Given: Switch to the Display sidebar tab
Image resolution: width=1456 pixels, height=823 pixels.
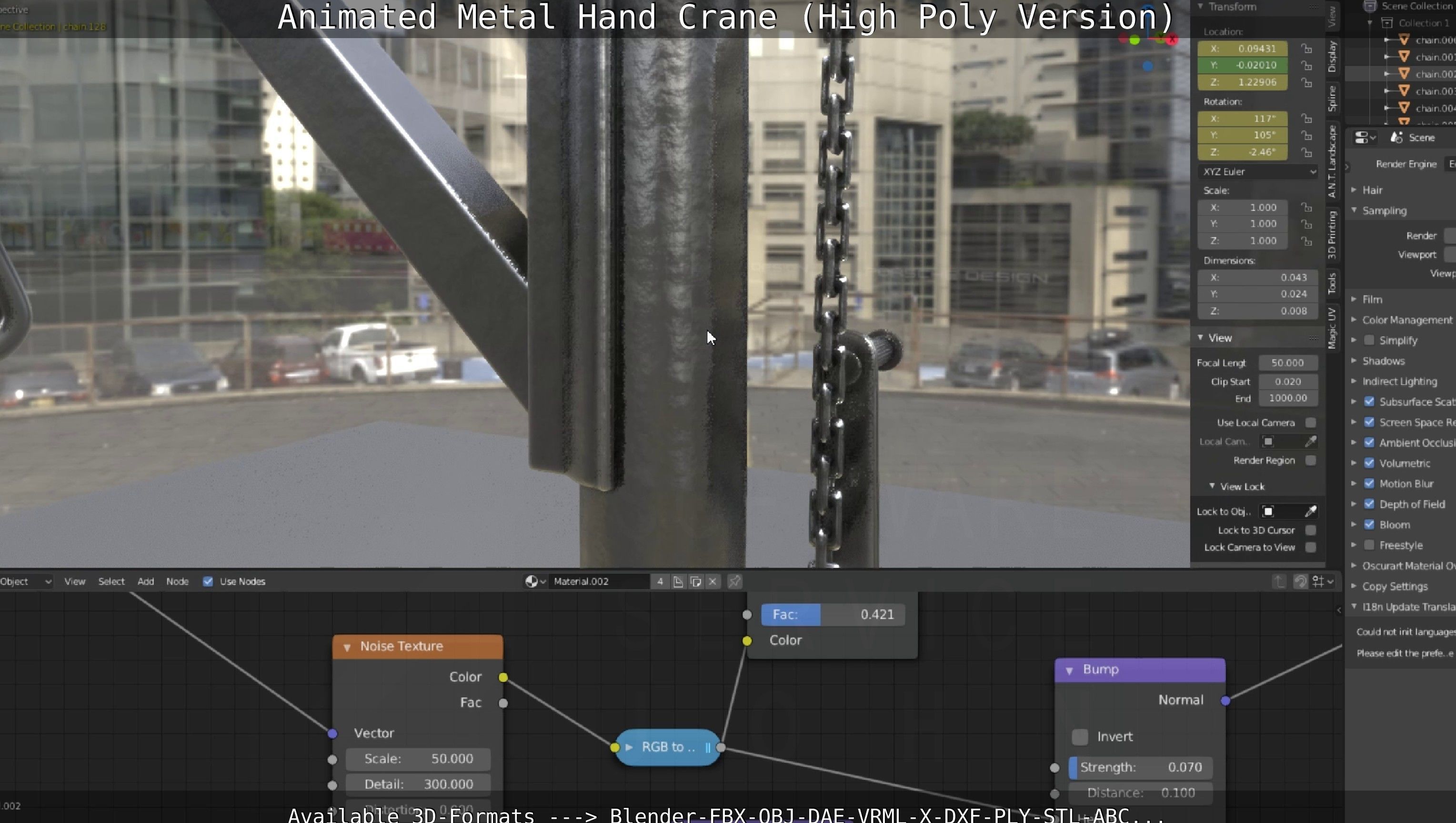Looking at the screenshot, I should coord(1332,57).
